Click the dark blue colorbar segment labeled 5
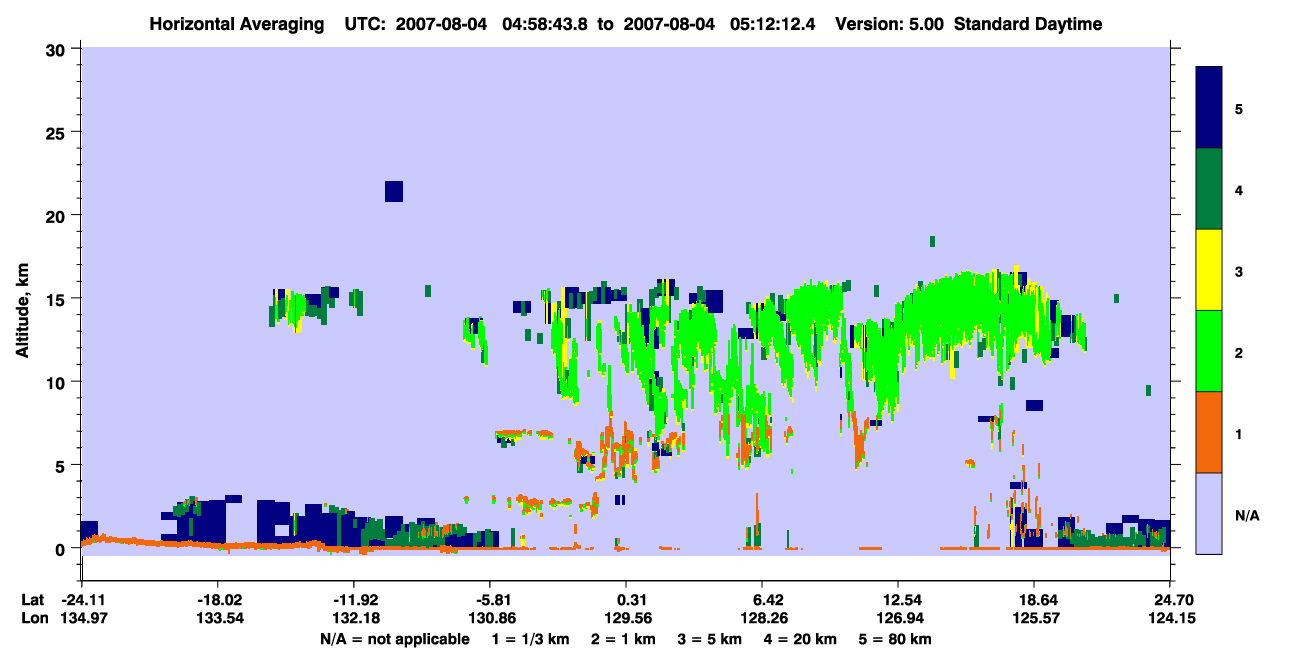Viewport: 1300px width, 667px height. point(1209,108)
